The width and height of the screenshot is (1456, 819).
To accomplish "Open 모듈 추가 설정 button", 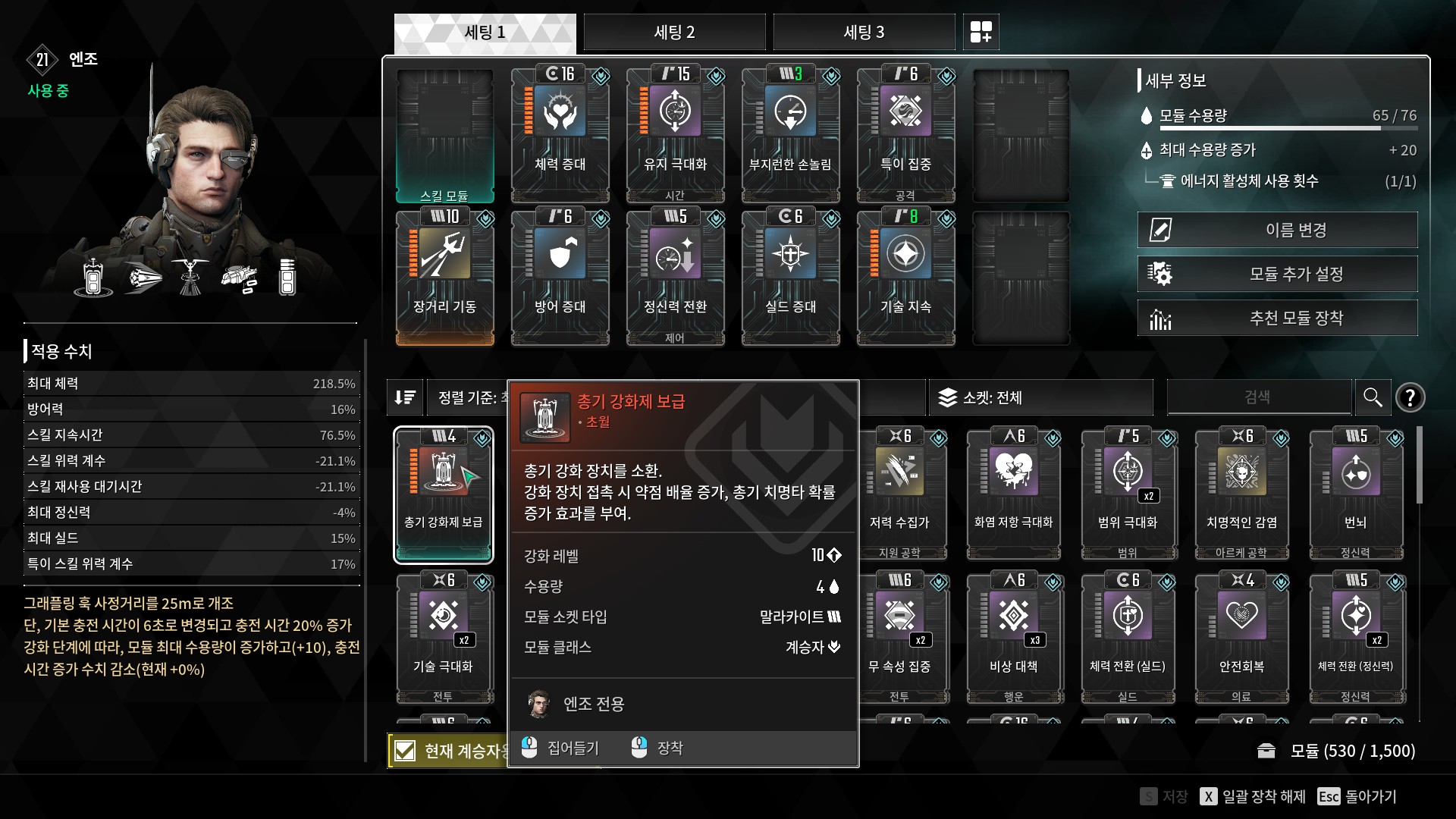I will click(1277, 274).
